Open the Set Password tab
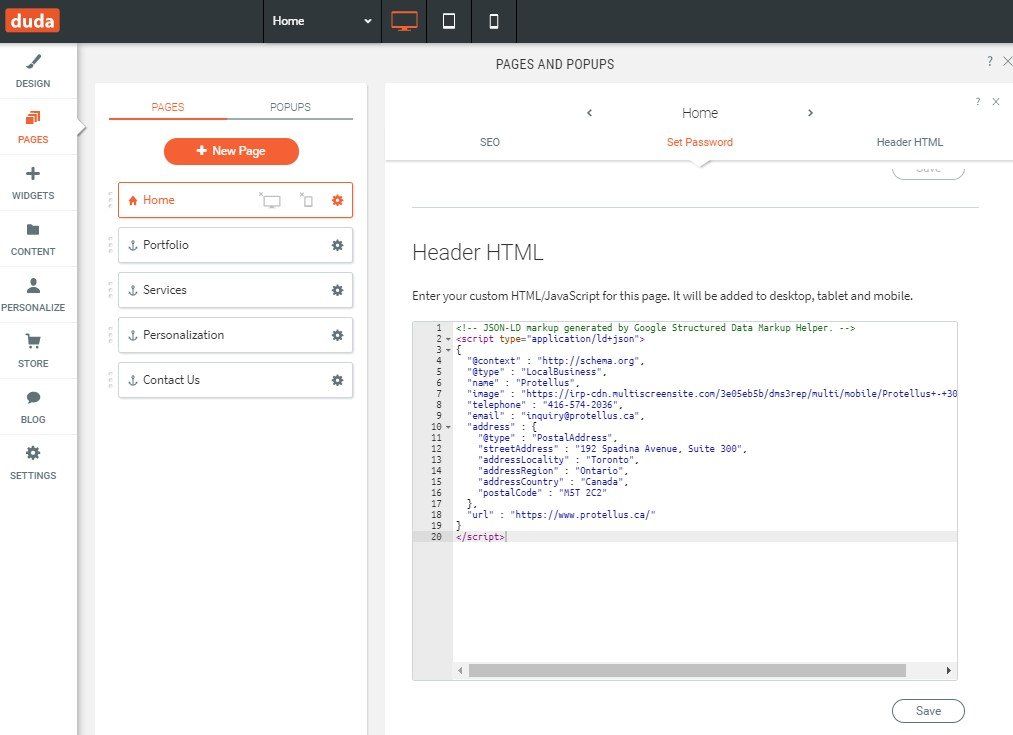Image resolution: width=1013 pixels, height=735 pixels. pos(700,142)
